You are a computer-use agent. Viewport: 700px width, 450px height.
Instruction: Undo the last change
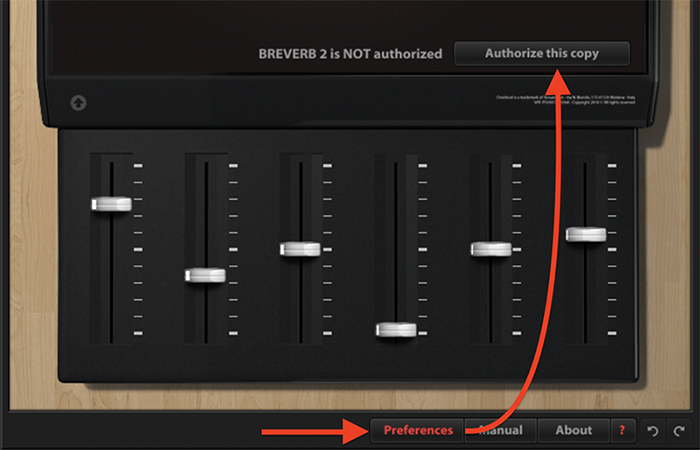click(653, 430)
